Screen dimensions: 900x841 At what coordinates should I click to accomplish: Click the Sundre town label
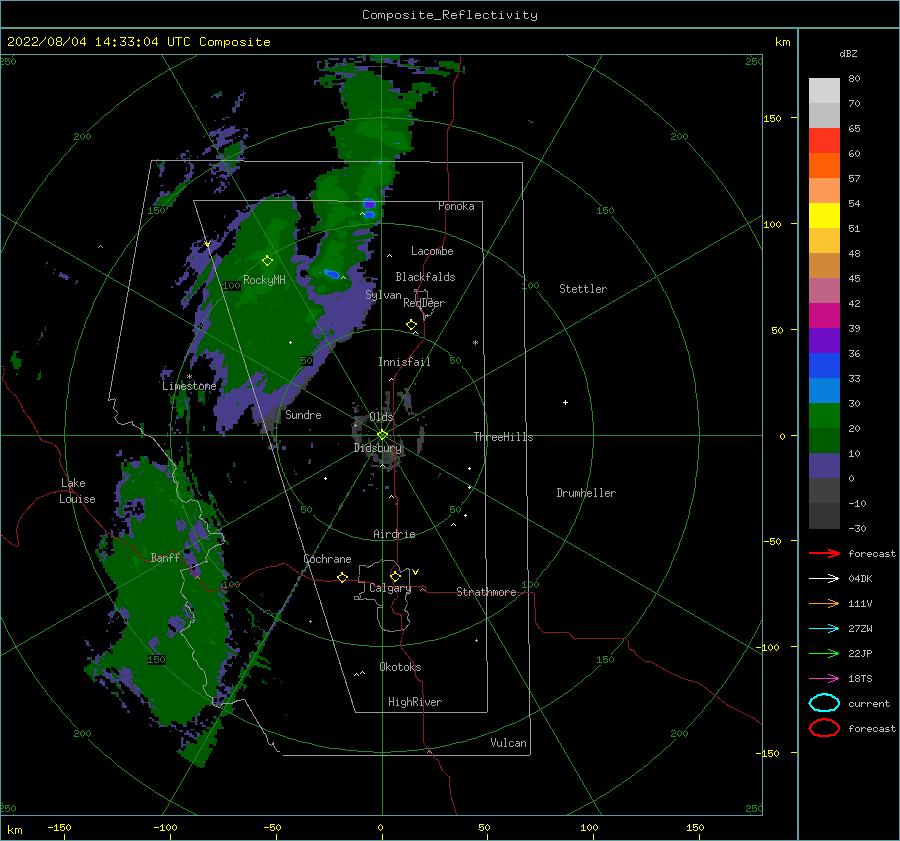303,414
